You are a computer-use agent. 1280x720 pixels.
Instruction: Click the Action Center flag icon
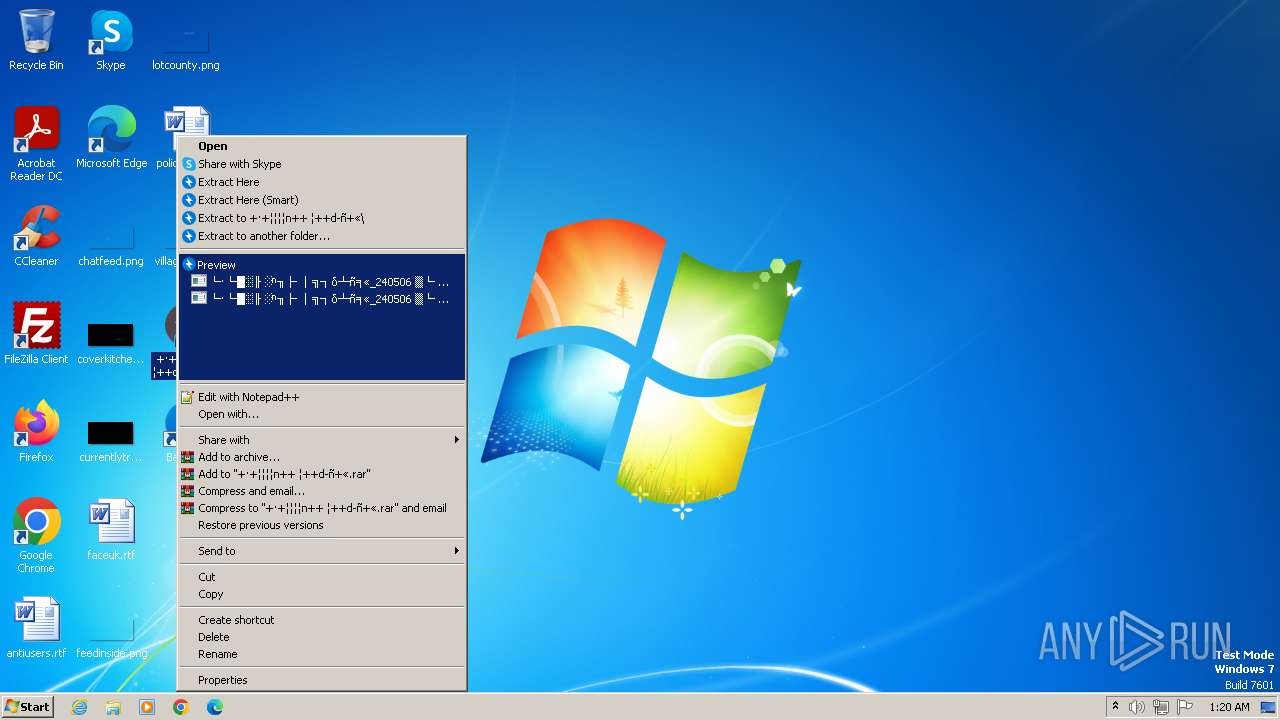[1185, 707]
